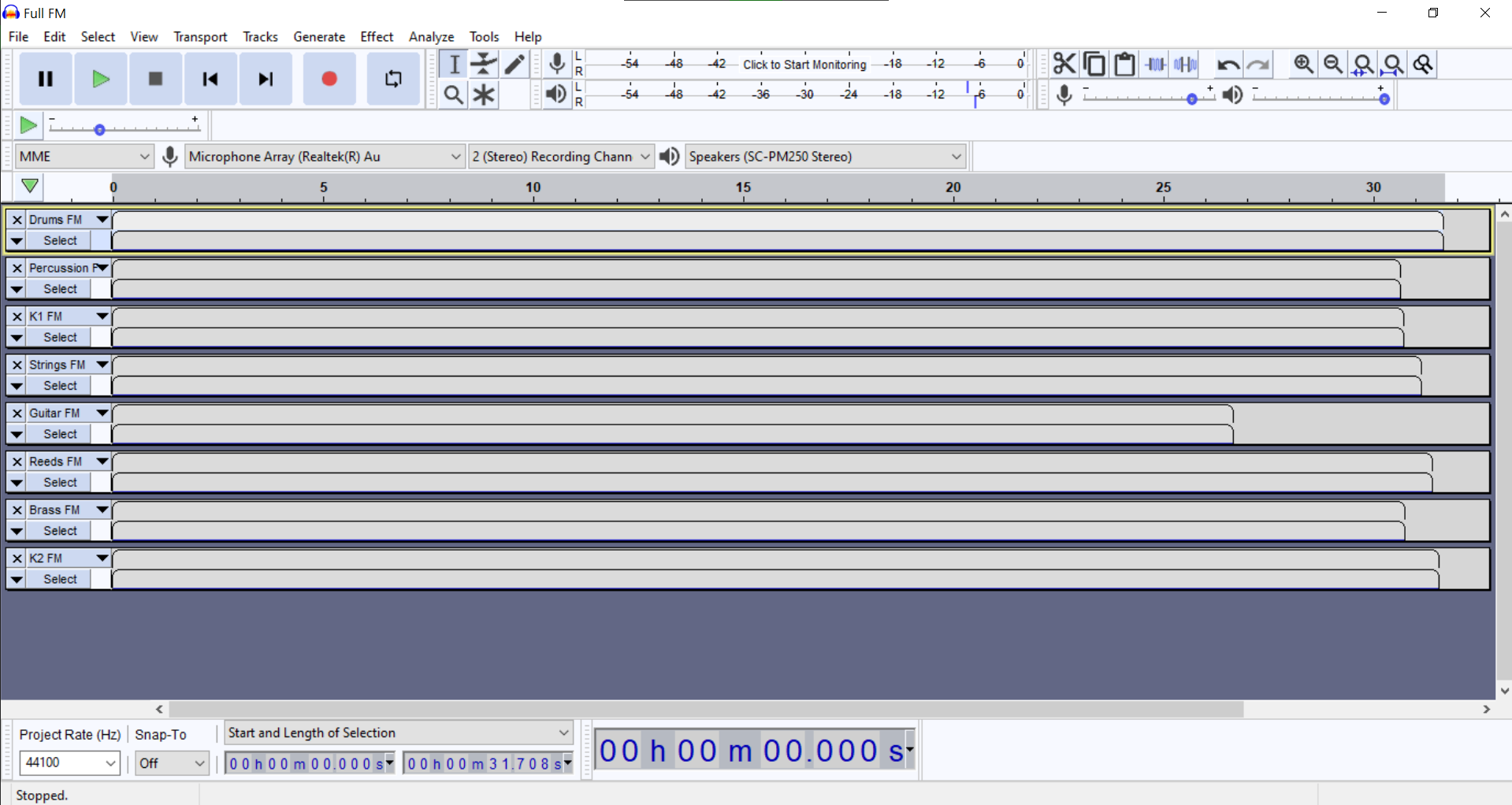Click the selection start time field
1512x805 pixels.
[x=310, y=763]
